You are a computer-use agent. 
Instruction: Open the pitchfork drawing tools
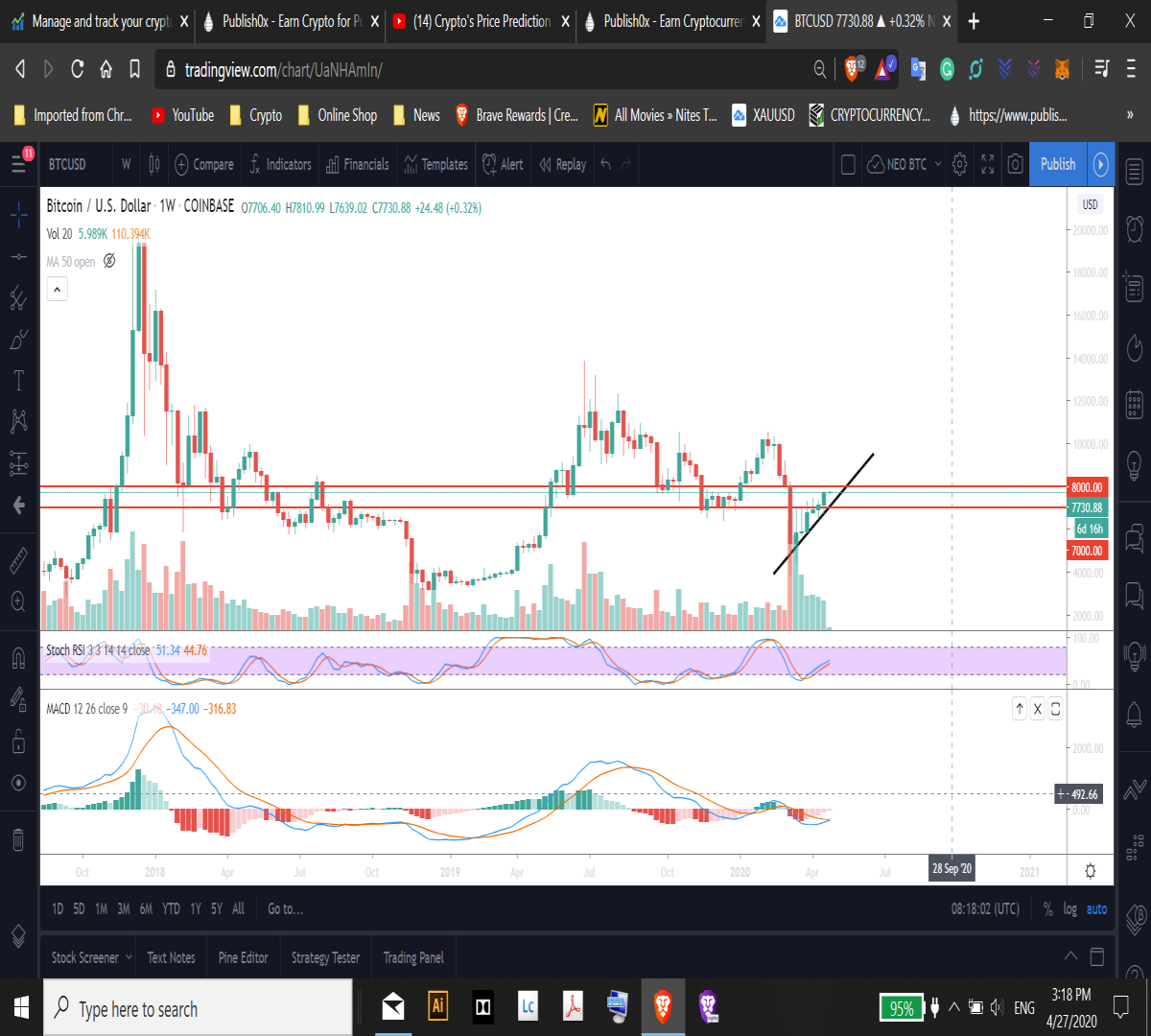coord(18,298)
